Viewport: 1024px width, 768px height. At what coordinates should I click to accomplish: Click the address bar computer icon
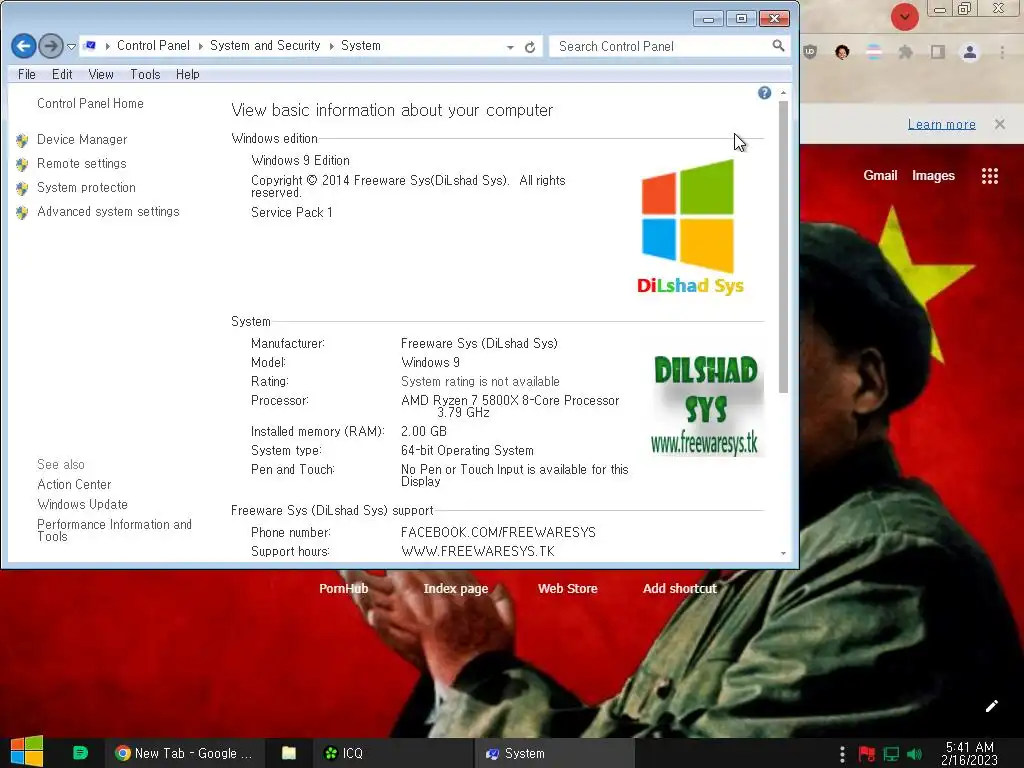90,46
